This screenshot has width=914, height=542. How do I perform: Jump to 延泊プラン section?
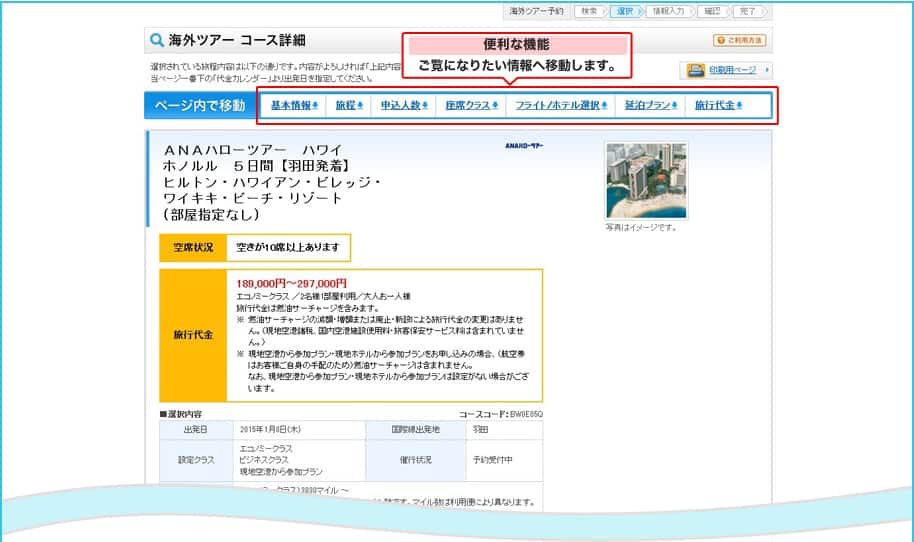pos(650,106)
